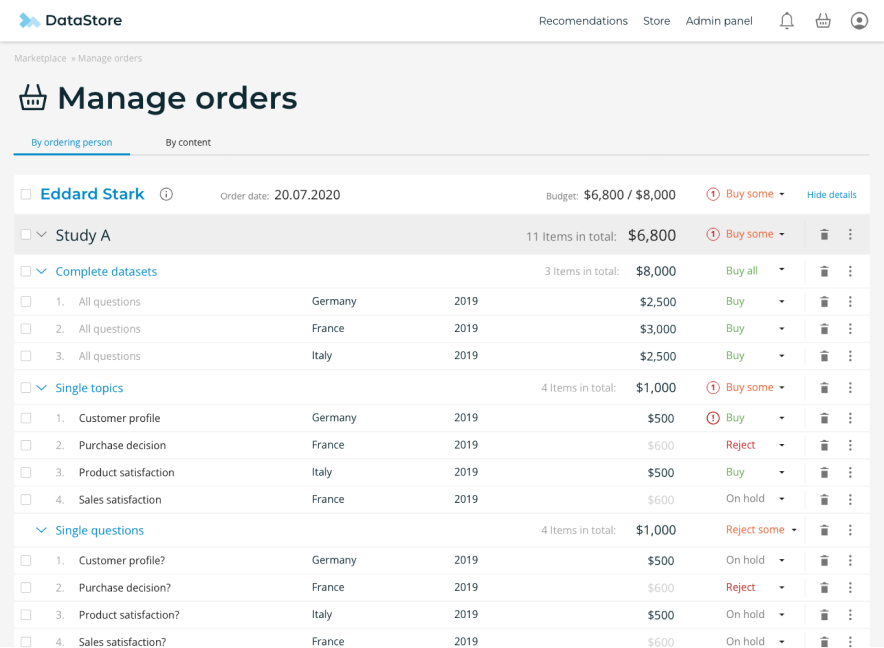Collapse the Single topics chevron
Image resolution: width=884 pixels, height=648 pixels.
(41, 387)
